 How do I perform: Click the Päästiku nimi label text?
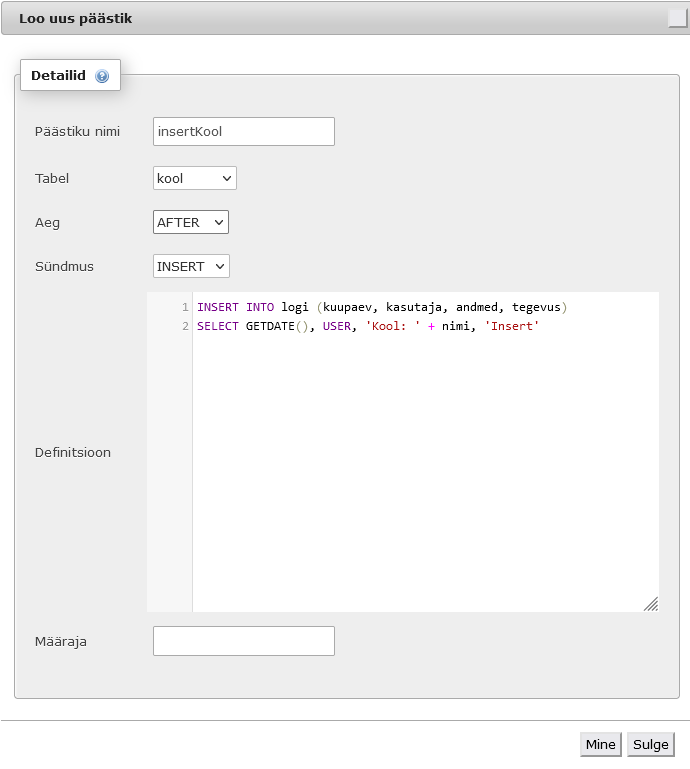pos(77,131)
